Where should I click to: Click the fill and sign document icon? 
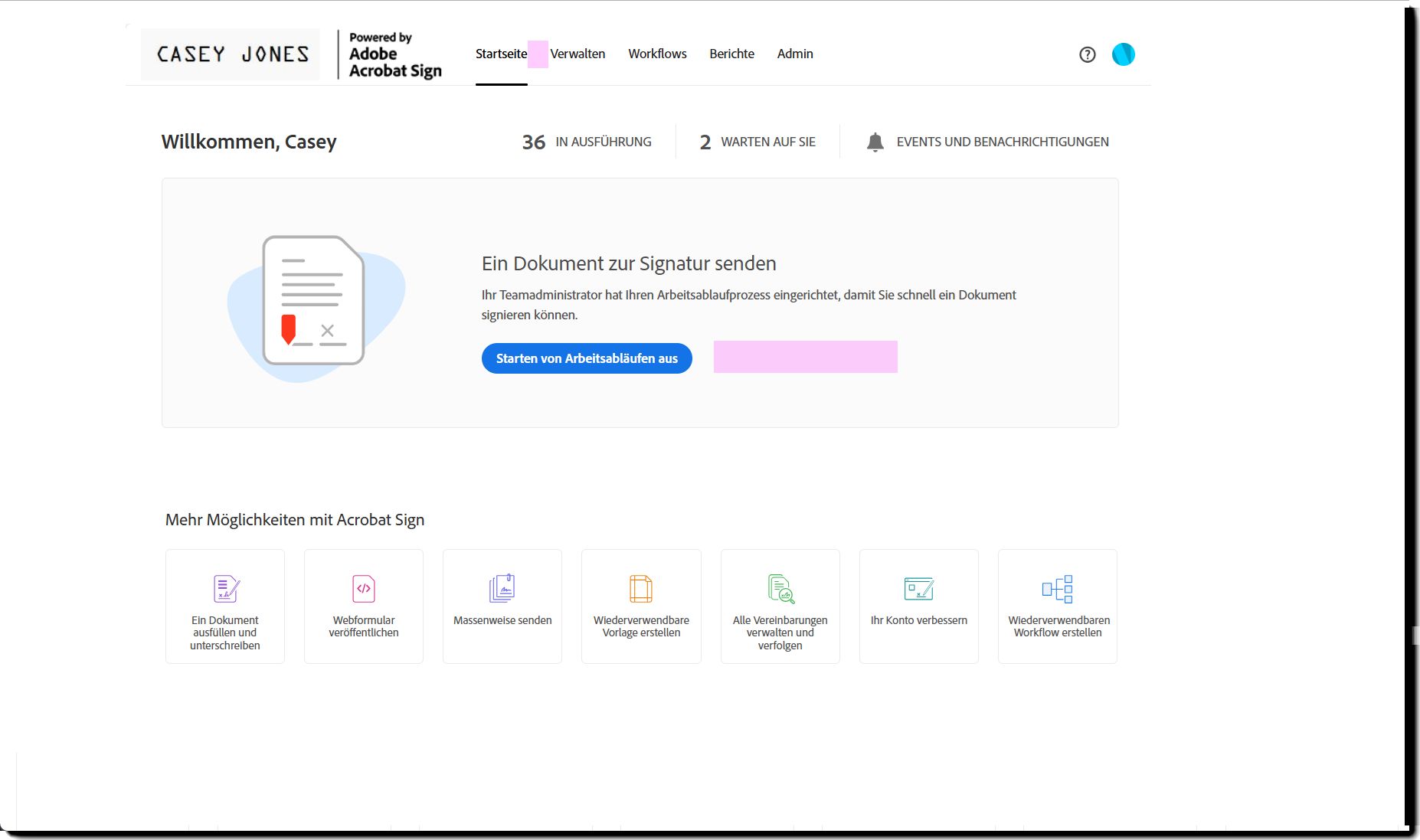226,589
